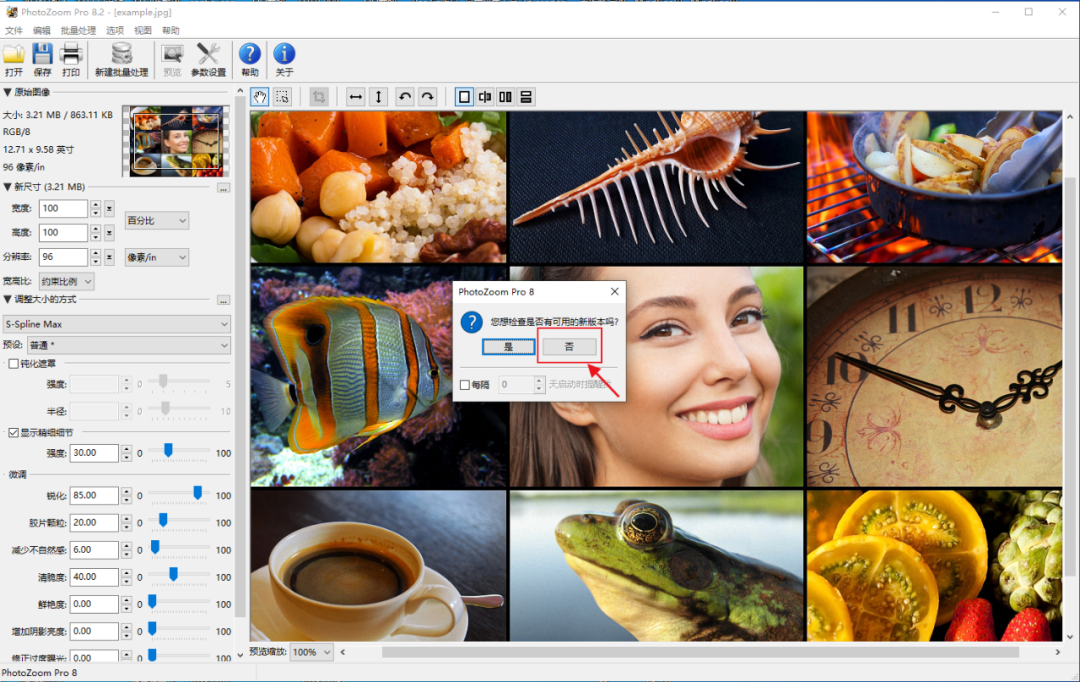The image size is (1080, 682).
Task: Click the 清脆度 slider handle
Action: (174, 575)
